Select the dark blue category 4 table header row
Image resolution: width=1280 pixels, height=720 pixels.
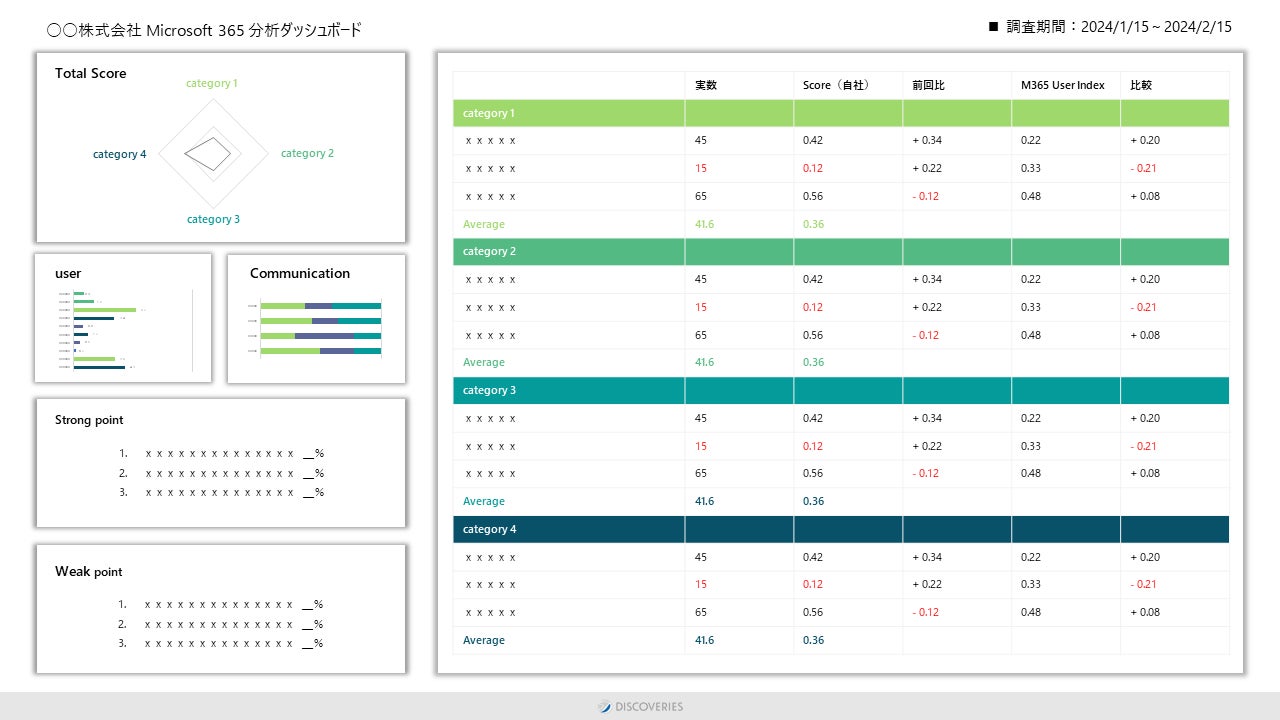841,529
